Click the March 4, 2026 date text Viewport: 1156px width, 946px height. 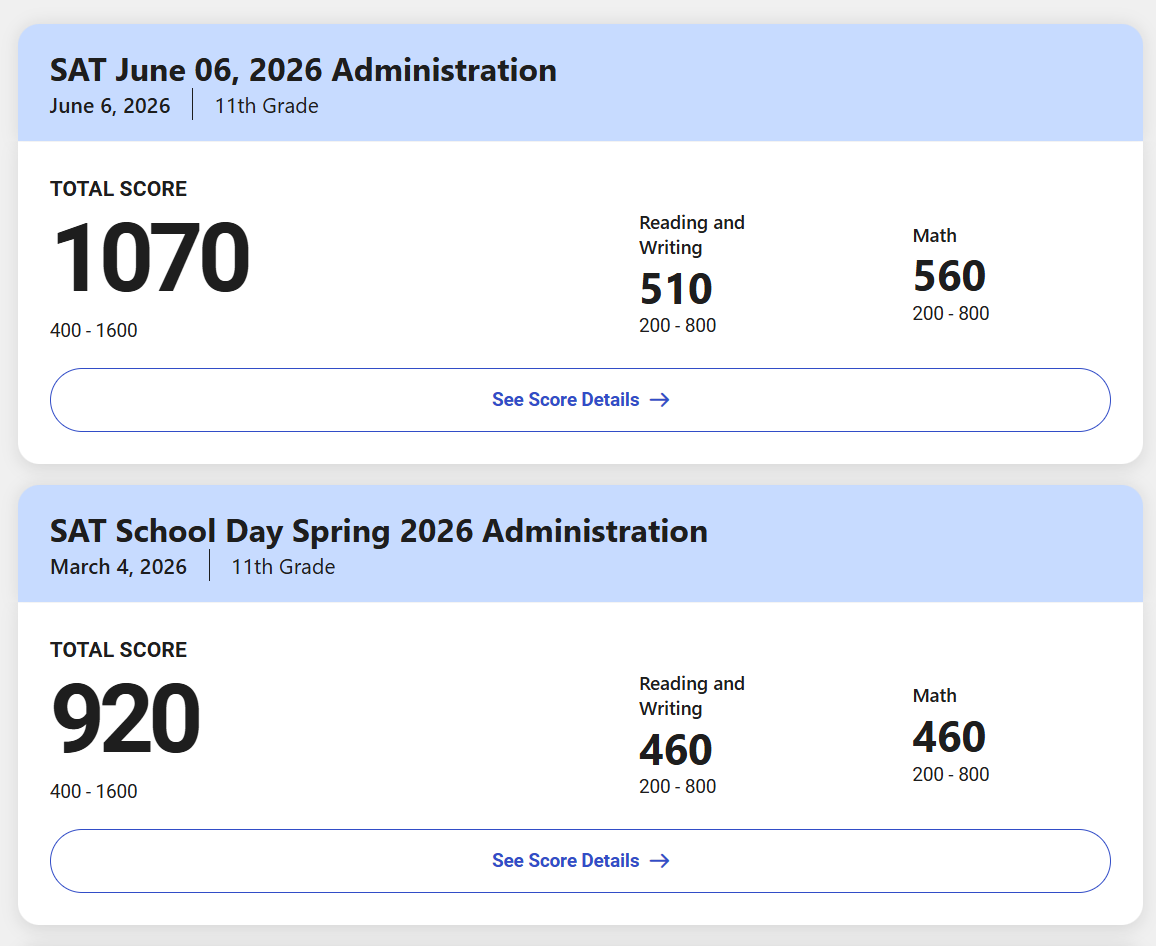point(118,567)
